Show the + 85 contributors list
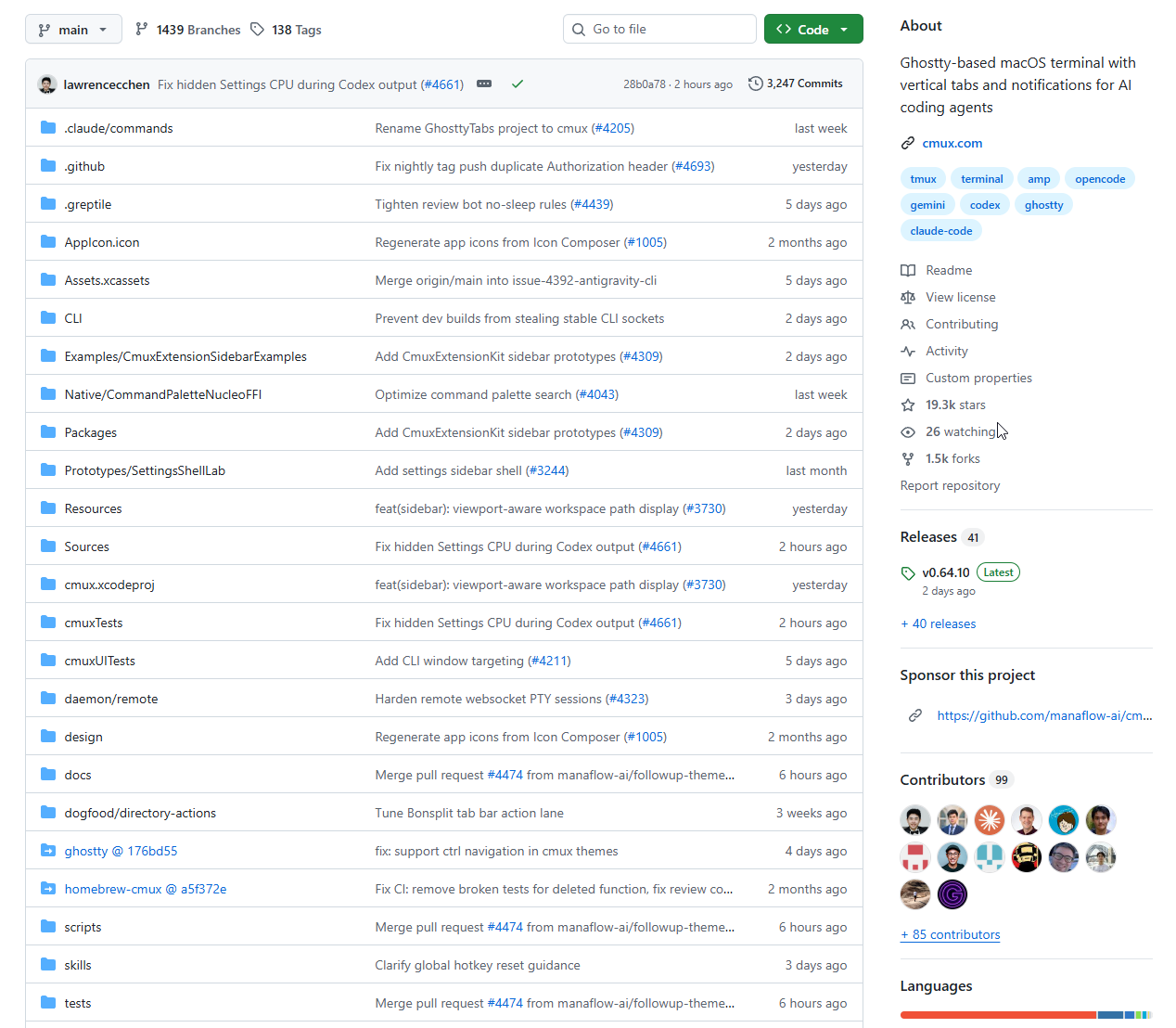The height and width of the screenshot is (1028, 1176). coord(951,934)
